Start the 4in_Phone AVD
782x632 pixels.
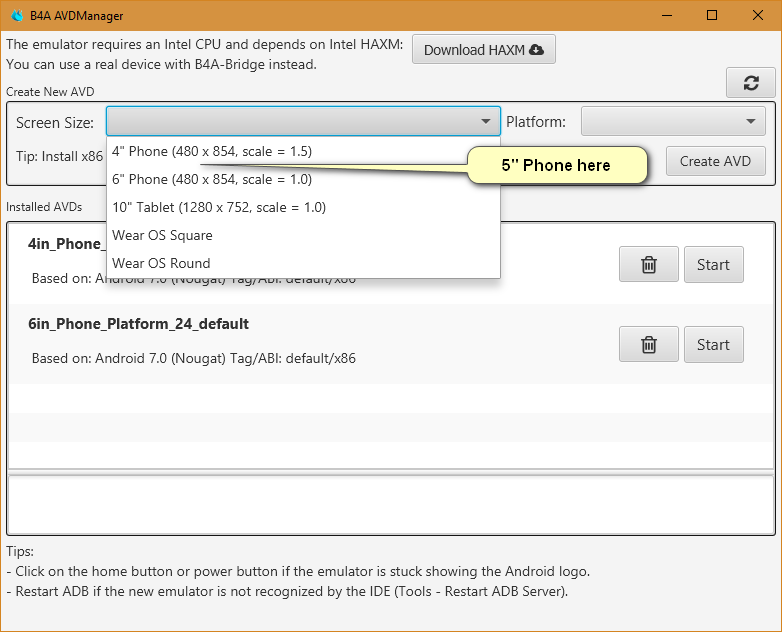click(713, 264)
